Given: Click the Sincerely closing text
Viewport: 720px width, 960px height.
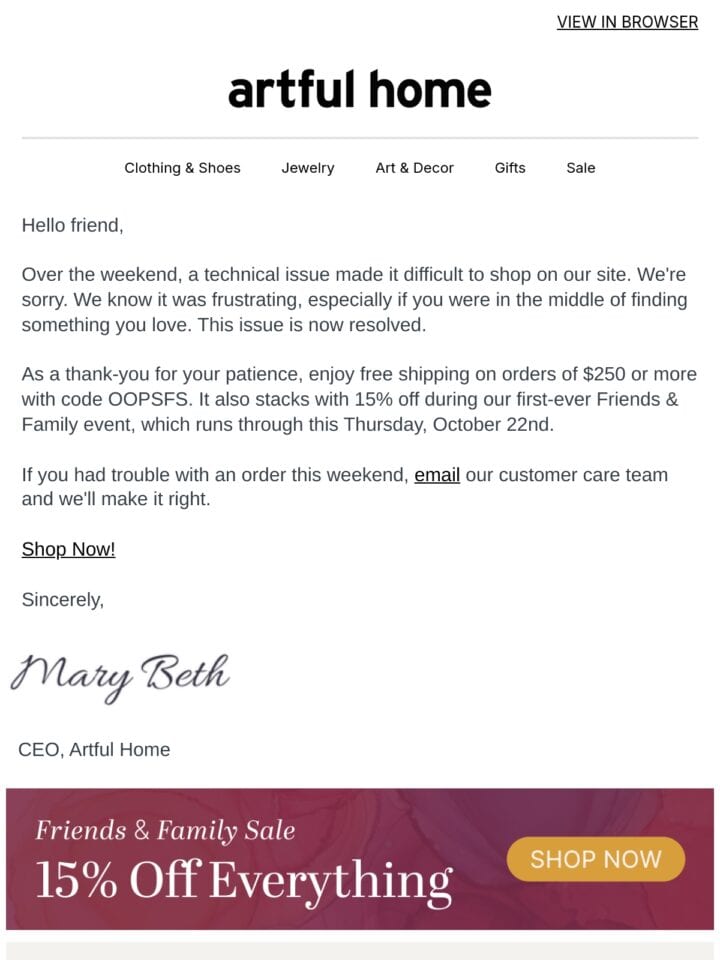Looking at the screenshot, I should pyautogui.click(x=63, y=599).
